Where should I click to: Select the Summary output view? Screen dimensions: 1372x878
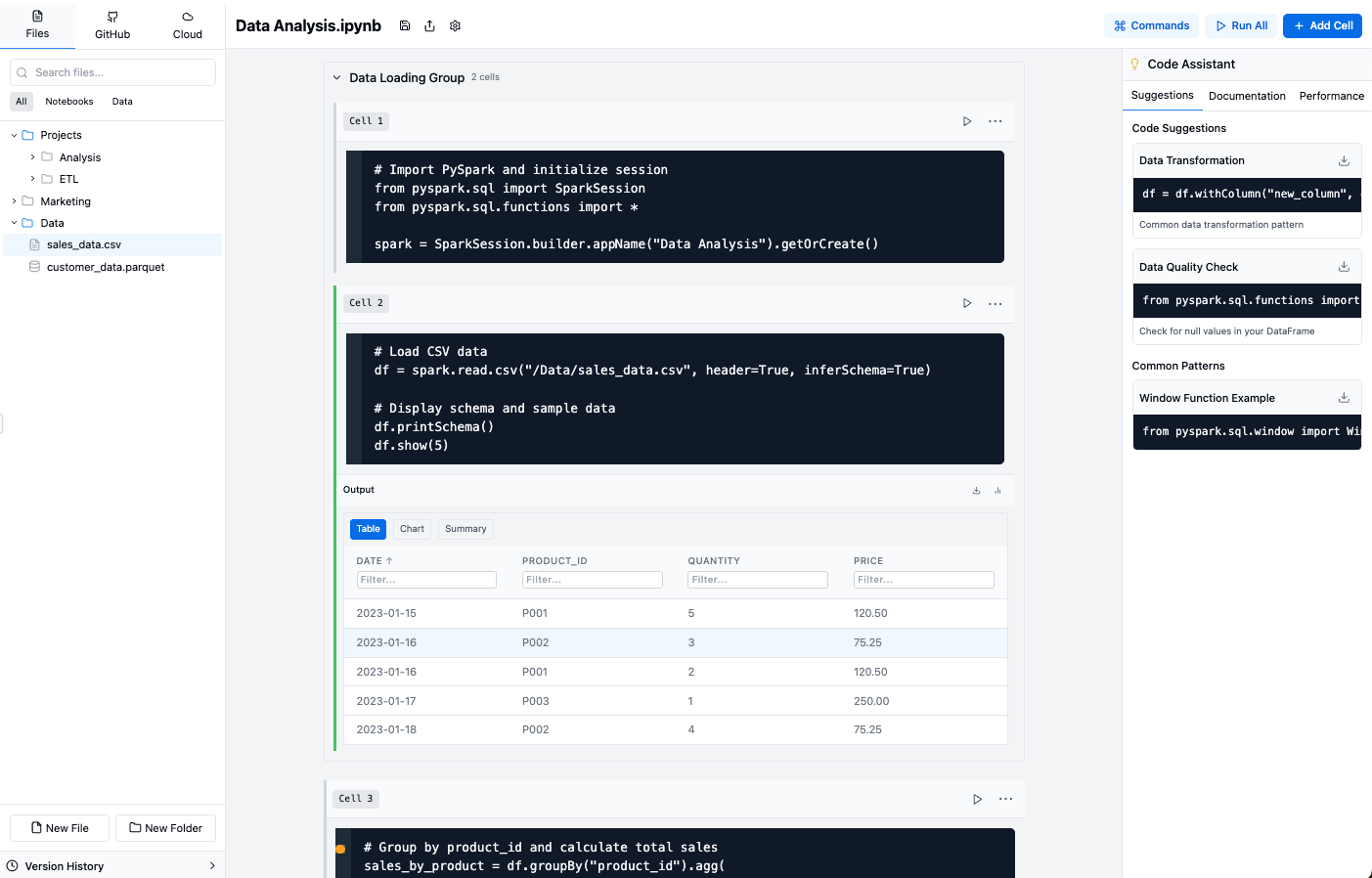[x=465, y=529]
